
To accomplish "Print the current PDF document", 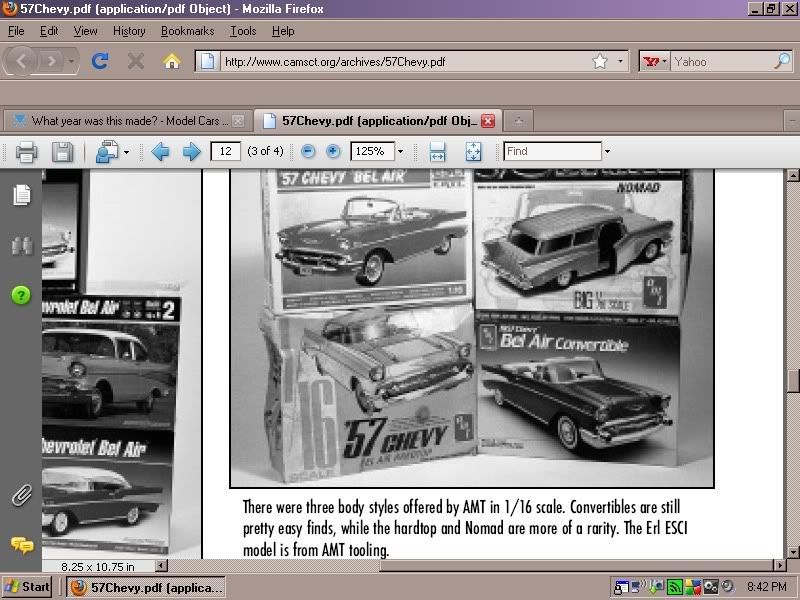I will pyautogui.click(x=26, y=151).
